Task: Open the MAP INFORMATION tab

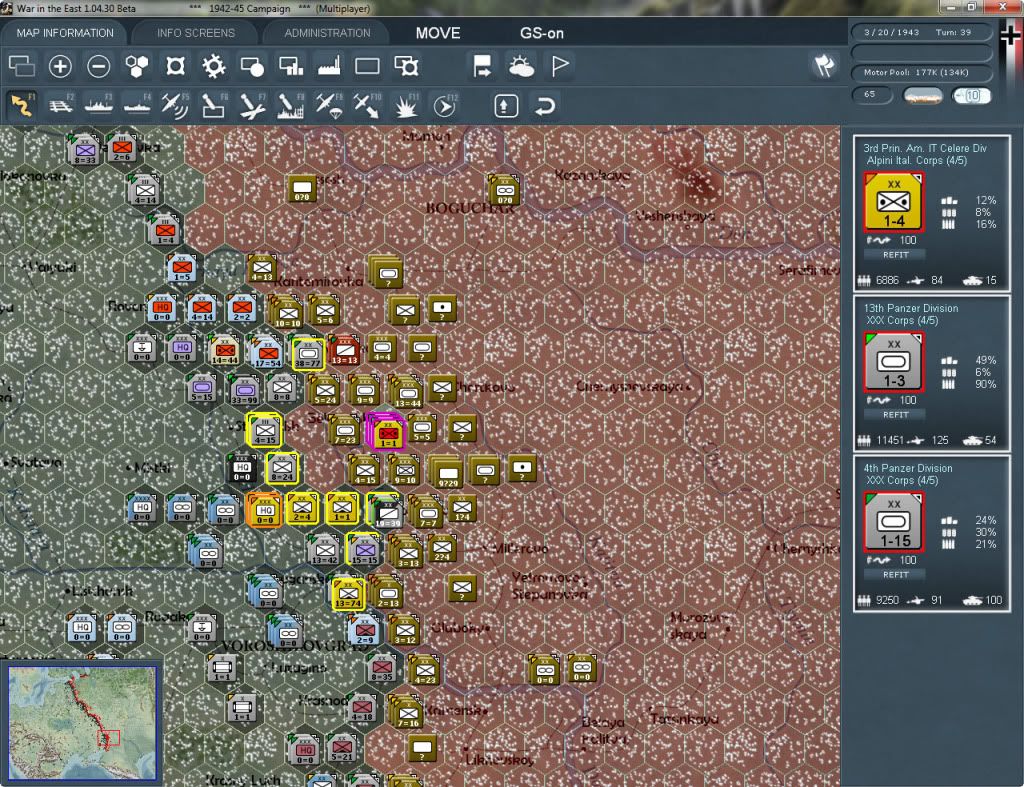Action: click(x=65, y=33)
